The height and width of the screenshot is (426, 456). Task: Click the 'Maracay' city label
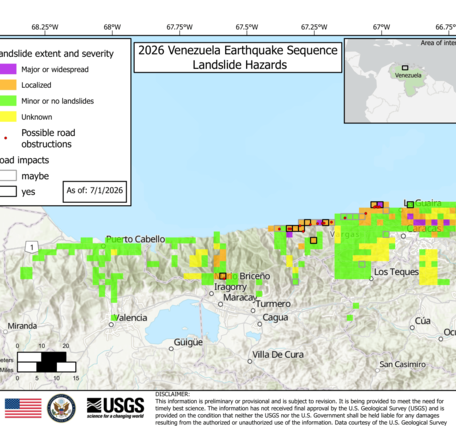point(240,297)
